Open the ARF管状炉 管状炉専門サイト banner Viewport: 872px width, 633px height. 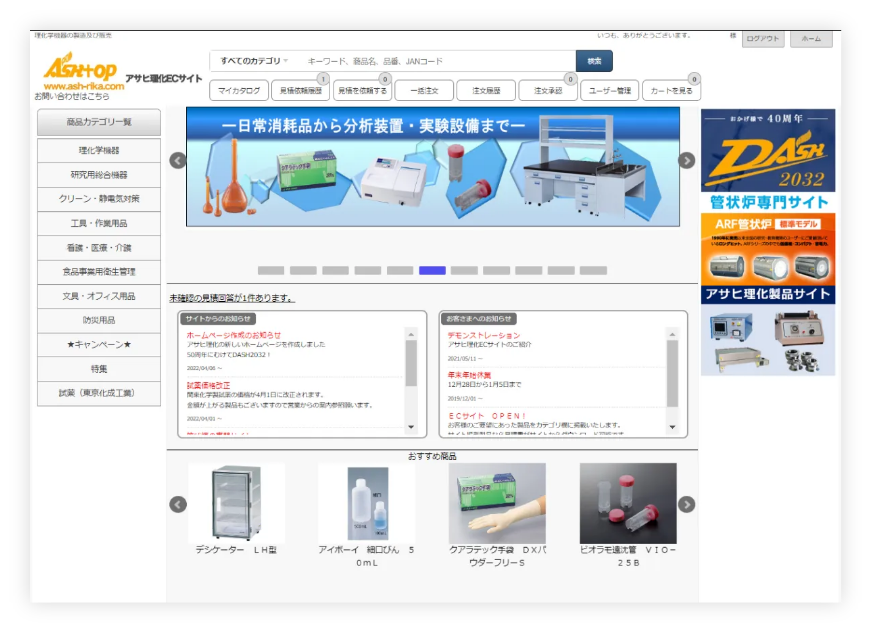pyautogui.click(x=768, y=239)
